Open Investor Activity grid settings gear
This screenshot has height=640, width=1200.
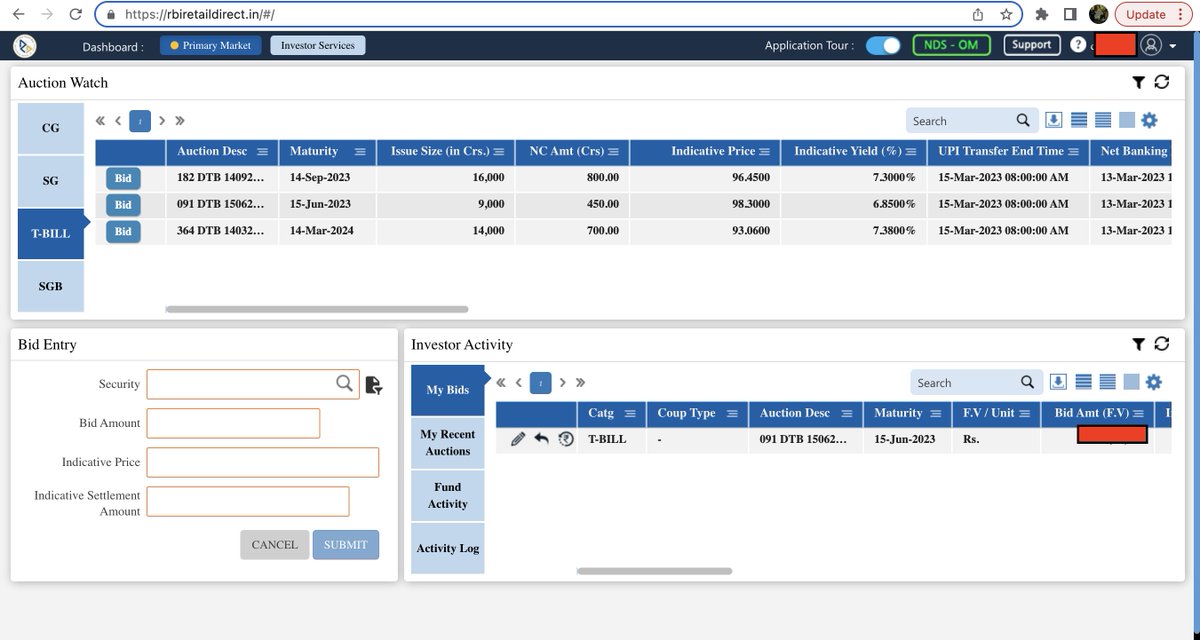click(x=1153, y=382)
